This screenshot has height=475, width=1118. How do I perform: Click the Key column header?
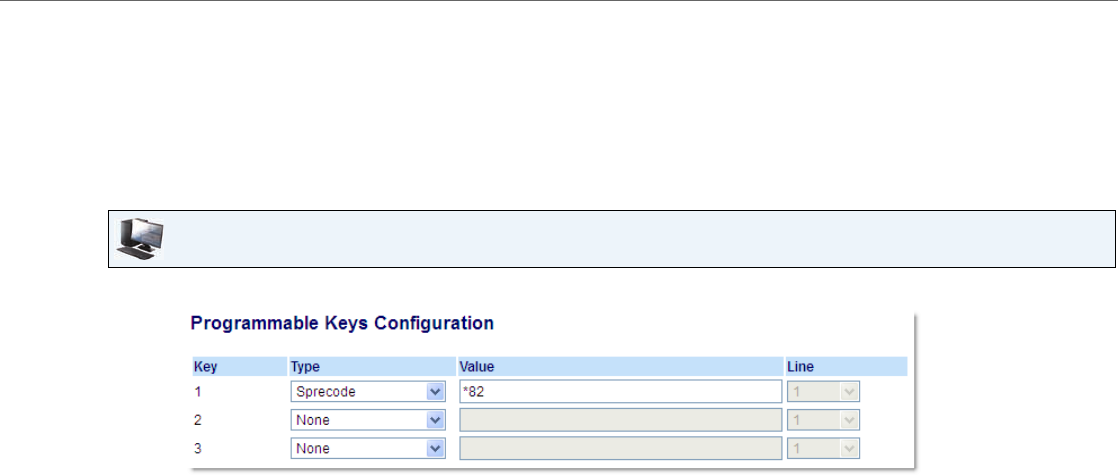(204, 368)
